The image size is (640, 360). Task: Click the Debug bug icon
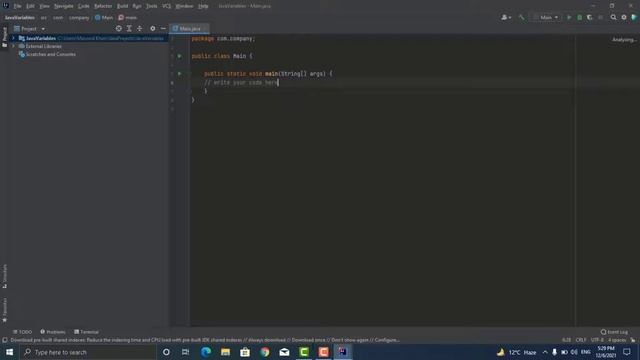click(579, 18)
